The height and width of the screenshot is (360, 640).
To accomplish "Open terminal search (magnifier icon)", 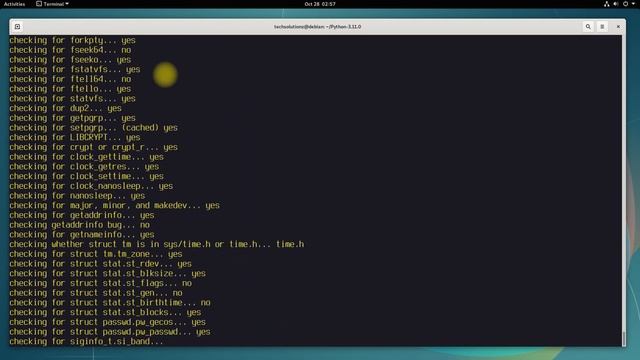I will point(588,27).
